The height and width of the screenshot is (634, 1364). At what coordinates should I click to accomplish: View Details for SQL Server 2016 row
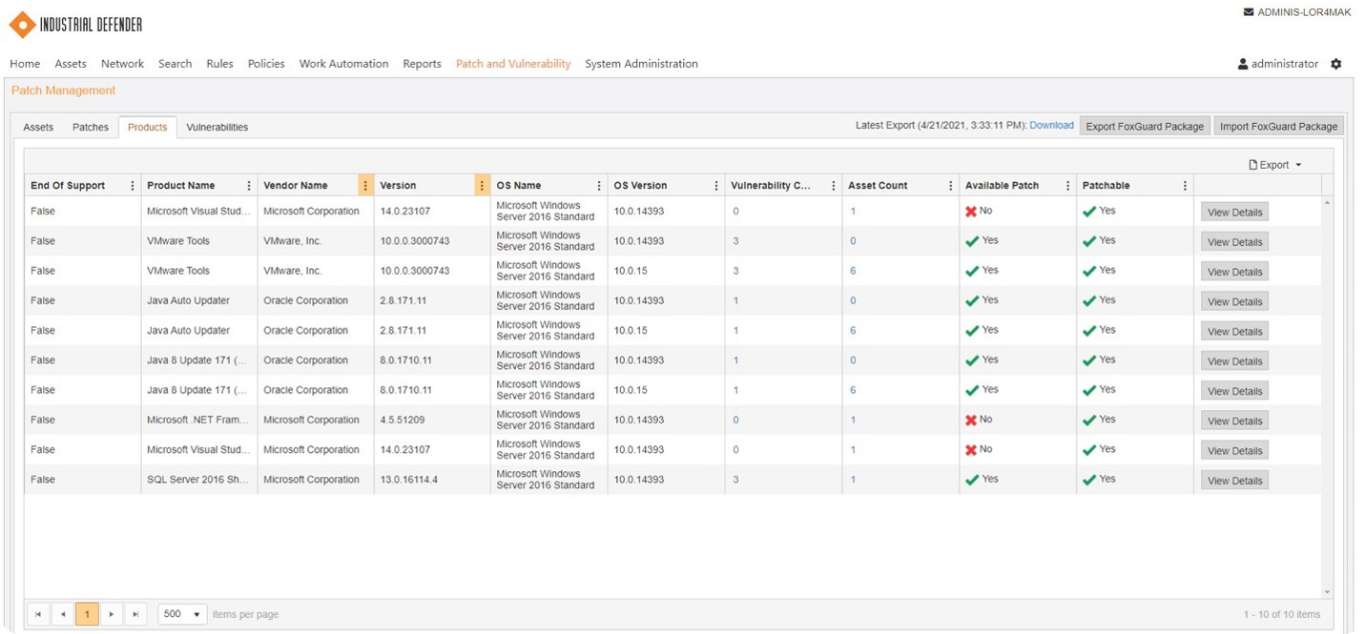tap(1235, 480)
